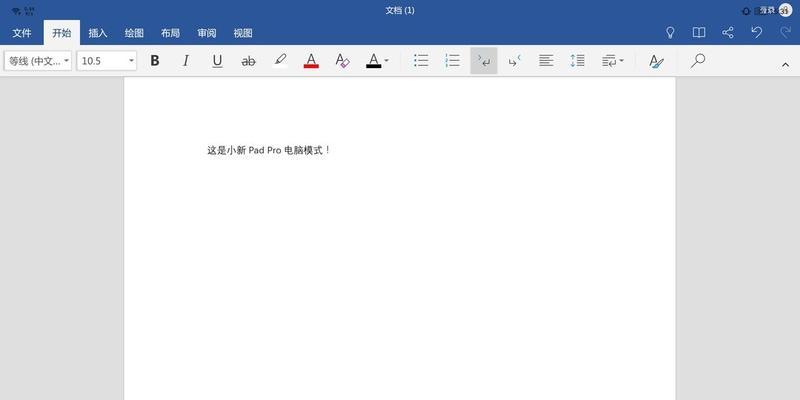The height and width of the screenshot is (400, 800).
Task: Open the 绘图 tab
Action: pyautogui.click(x=134, y=33)
